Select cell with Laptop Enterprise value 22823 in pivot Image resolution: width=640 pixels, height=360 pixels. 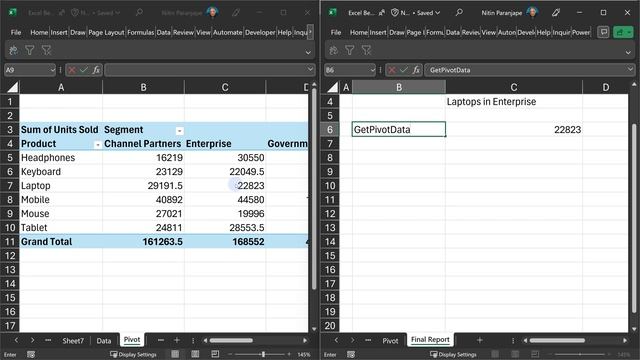pyautogui.click(x=225, y=186)
